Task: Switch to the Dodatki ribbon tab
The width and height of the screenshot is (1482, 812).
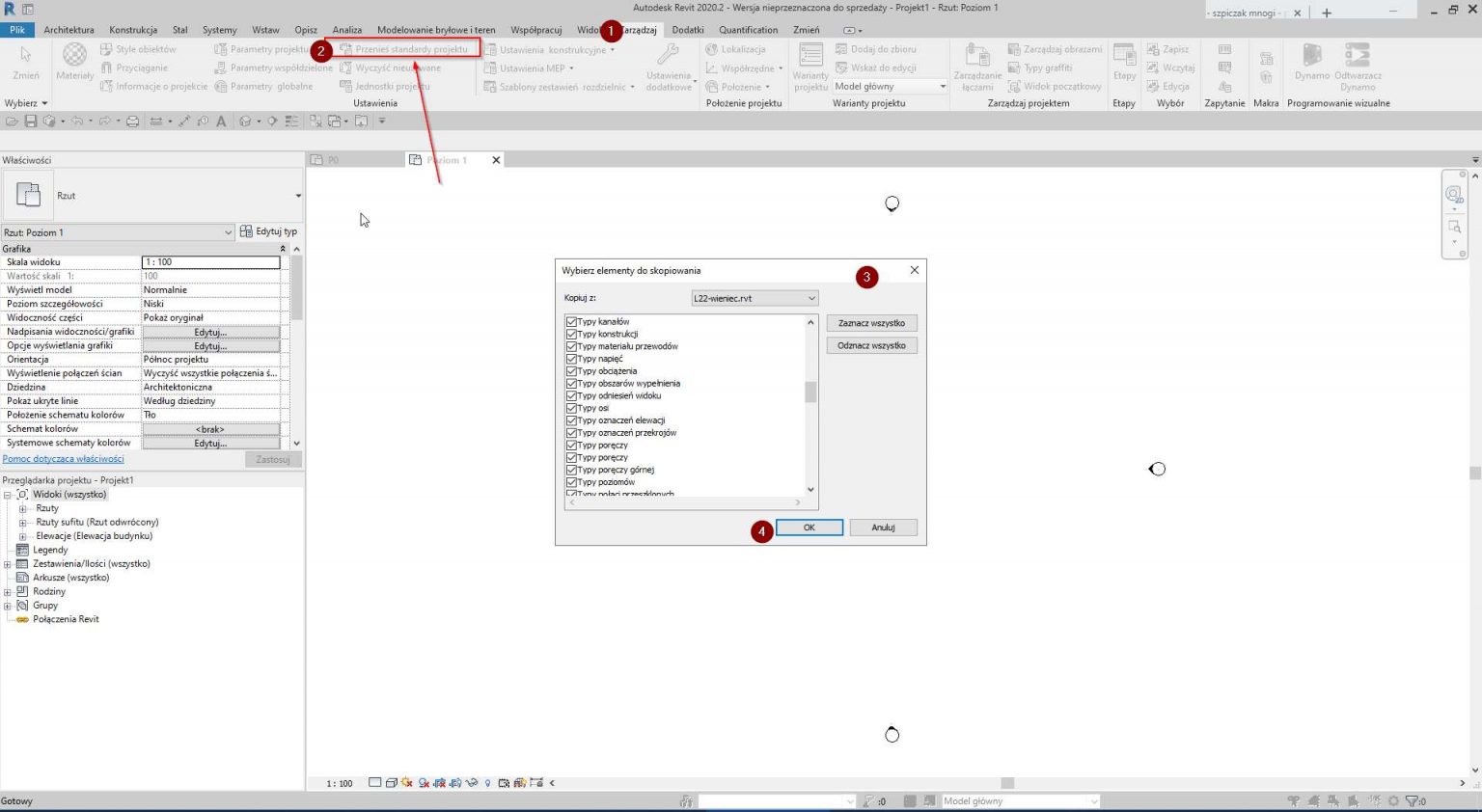Action: coord(687,30)
